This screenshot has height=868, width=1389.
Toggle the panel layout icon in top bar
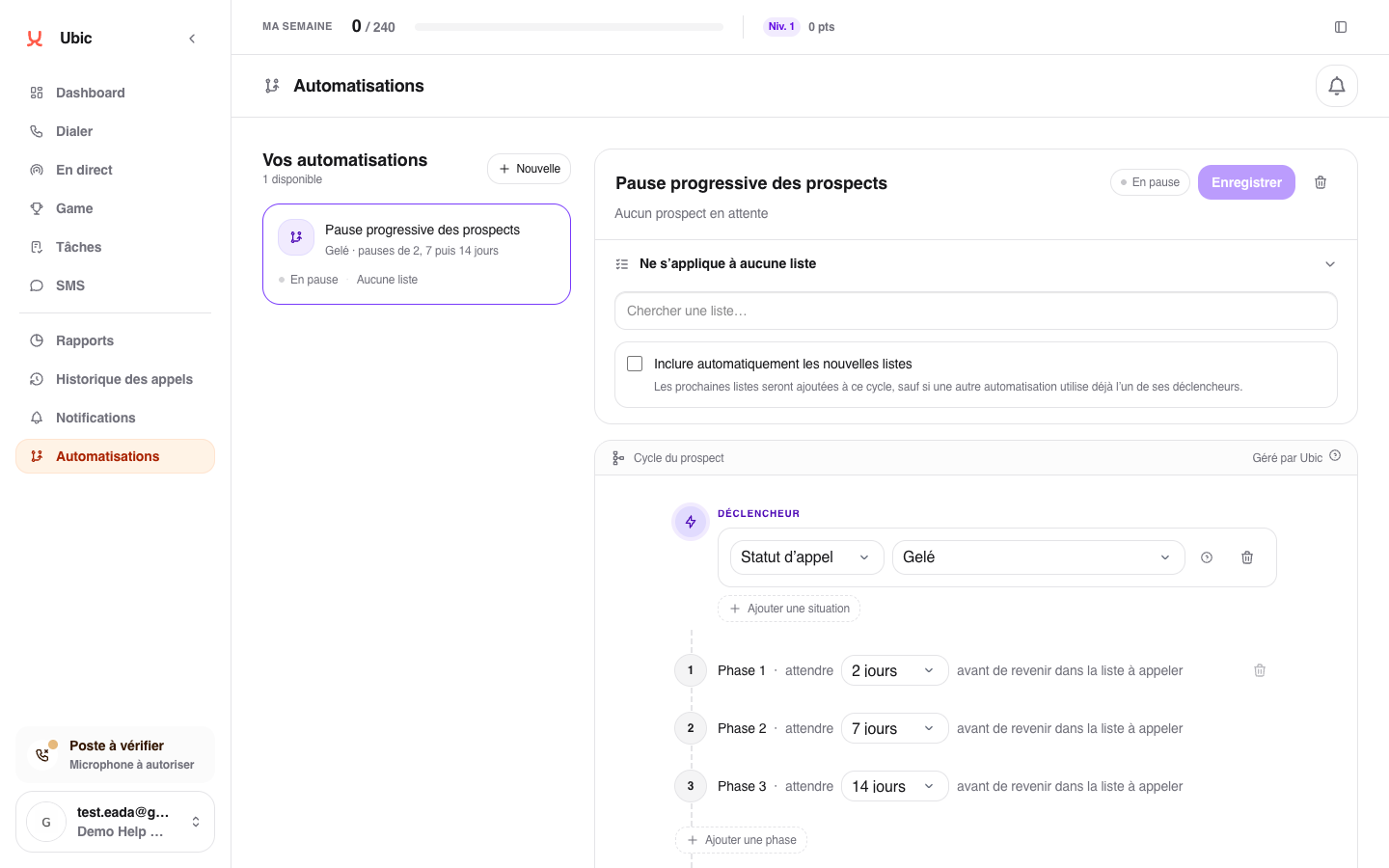click(x=1341, y=27)
